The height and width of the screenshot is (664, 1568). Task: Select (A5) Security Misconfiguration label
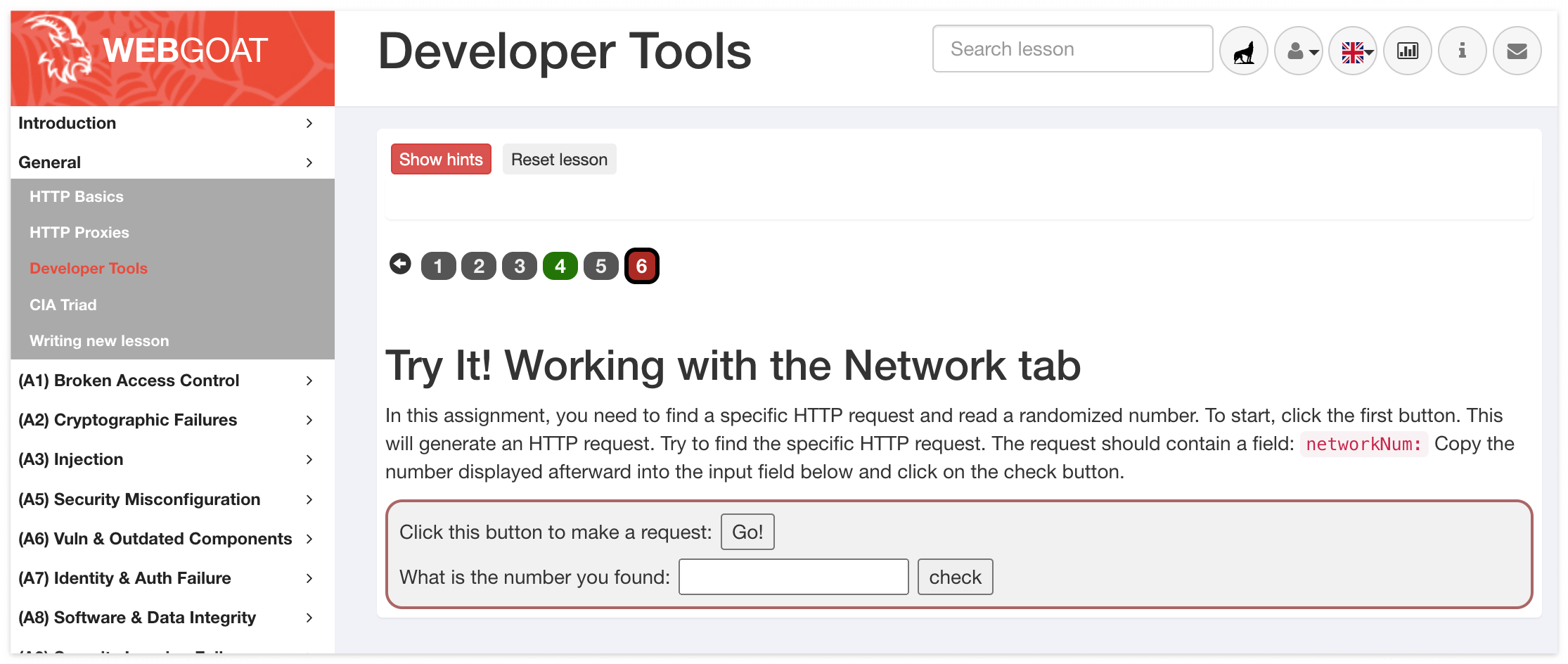tap(139, 499)
